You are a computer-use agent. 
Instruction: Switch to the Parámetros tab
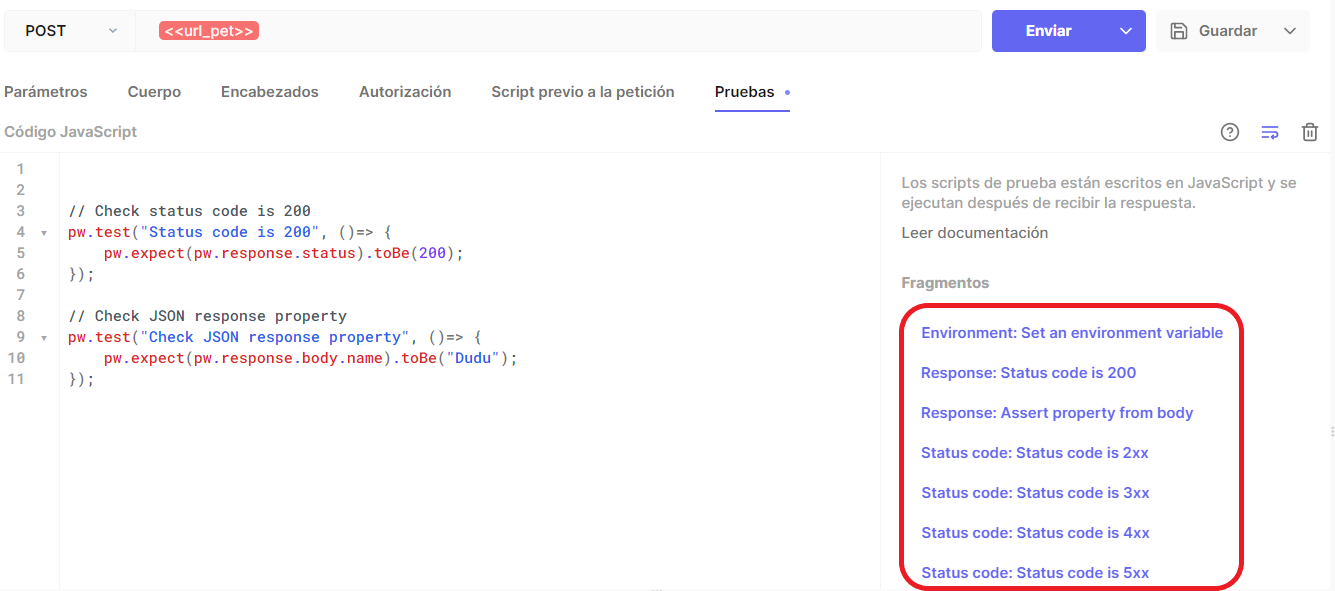click(46, 92)
